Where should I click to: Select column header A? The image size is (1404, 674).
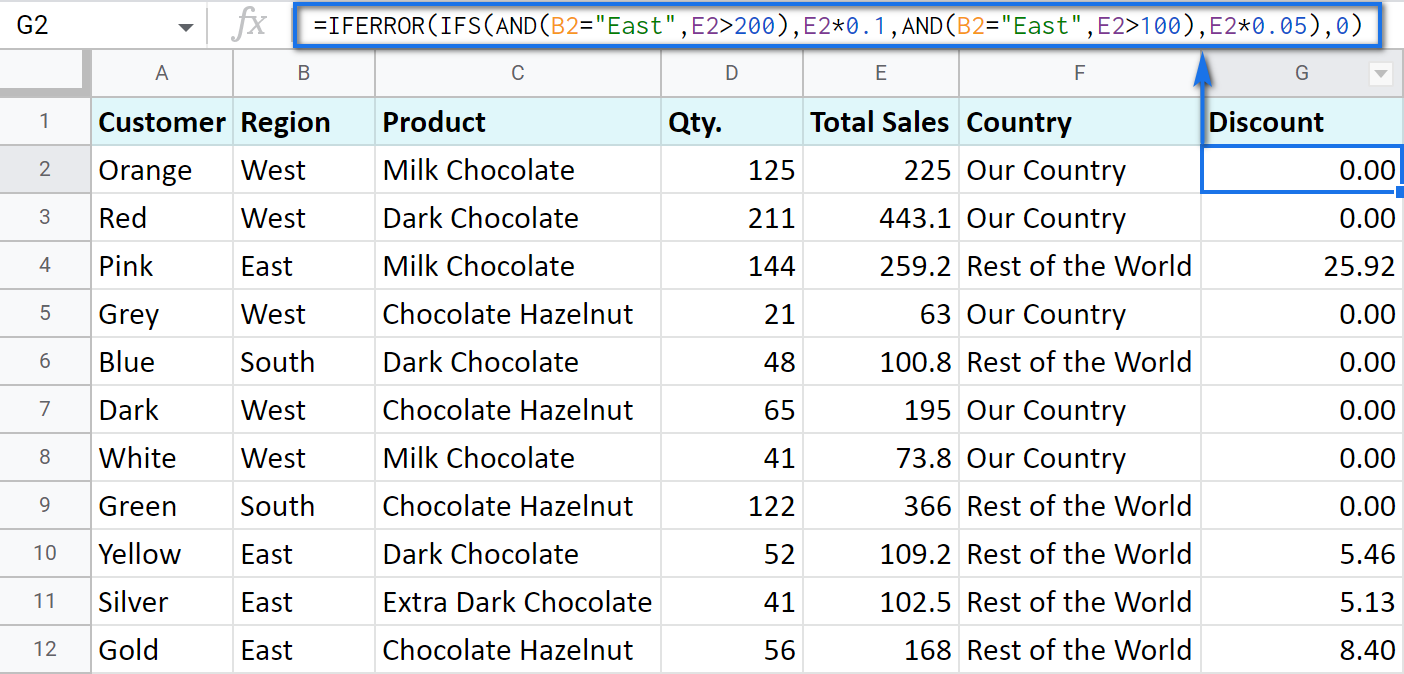click(x=161, y=73)
